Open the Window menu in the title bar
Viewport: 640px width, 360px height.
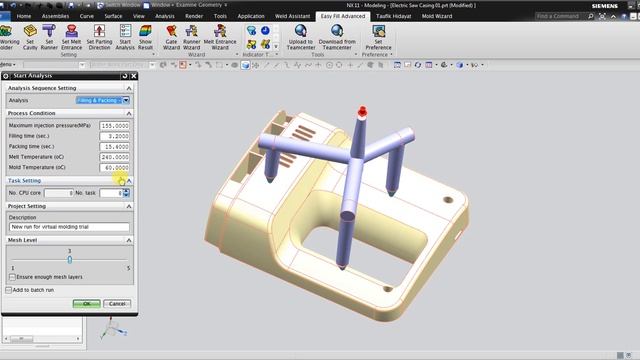162,5
